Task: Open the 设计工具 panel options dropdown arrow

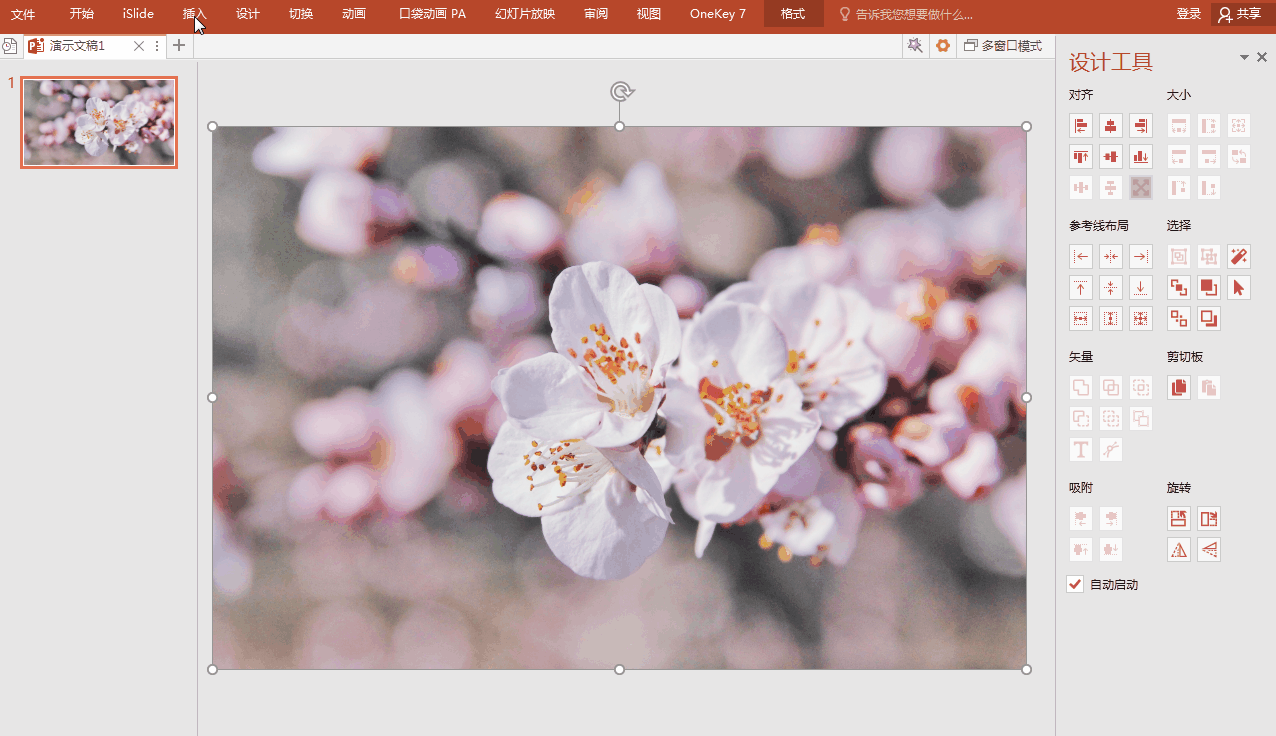Action: click(1245, 58)
